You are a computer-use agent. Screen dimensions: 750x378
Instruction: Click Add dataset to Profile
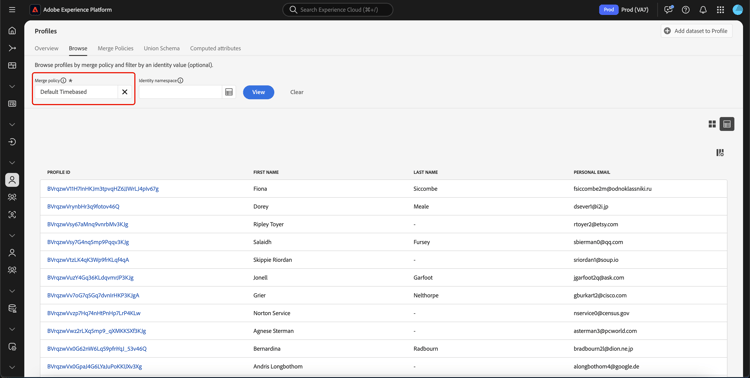pos(696,31)
